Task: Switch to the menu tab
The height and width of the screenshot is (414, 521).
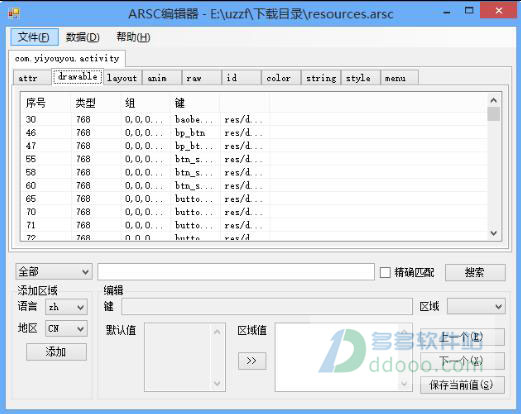Action: pyautogui.click(x=399, y=78)
